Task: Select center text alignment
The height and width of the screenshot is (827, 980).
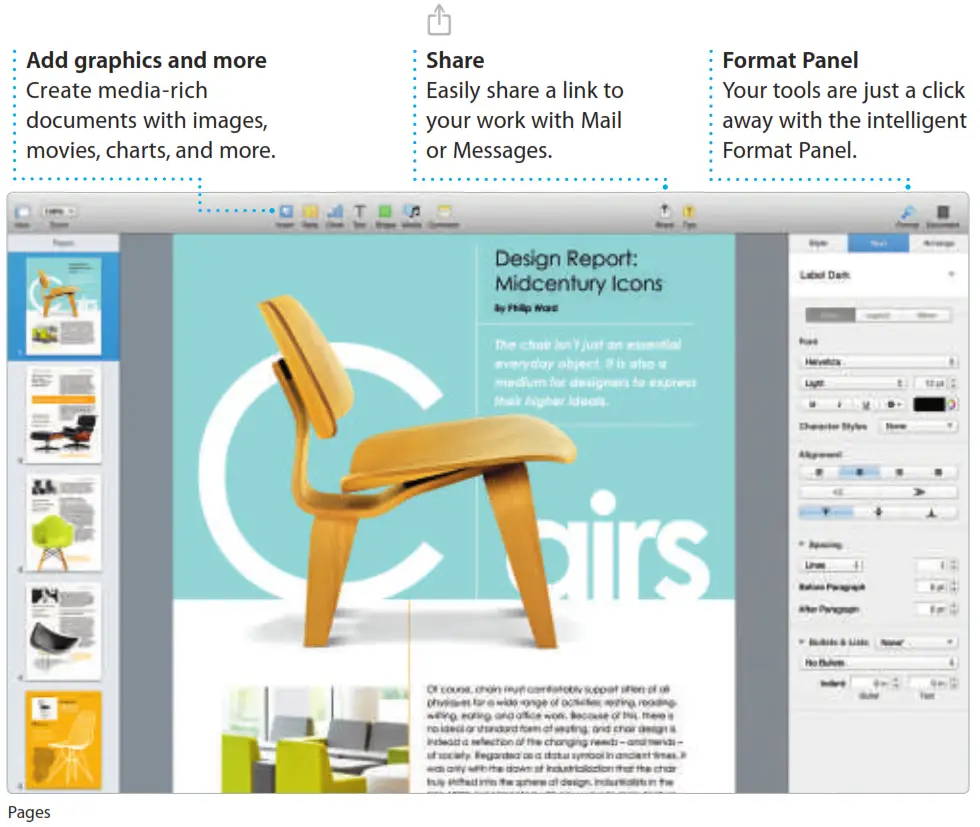Action: click(x=859, y=473)
